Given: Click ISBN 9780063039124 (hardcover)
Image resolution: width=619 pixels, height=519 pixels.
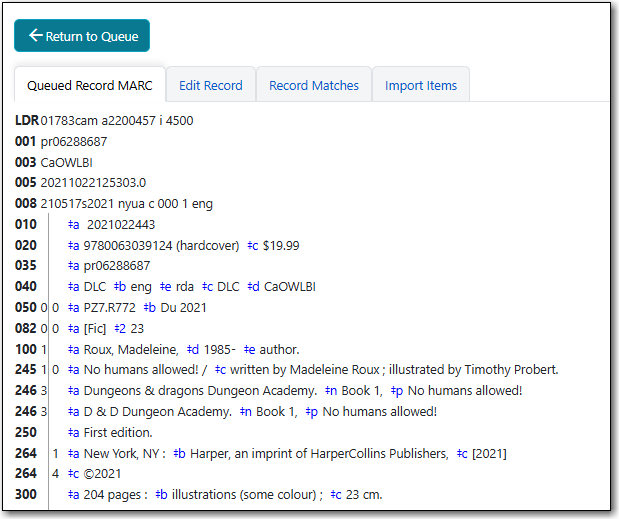Looking at the screenshot, I should pos(161,245).
